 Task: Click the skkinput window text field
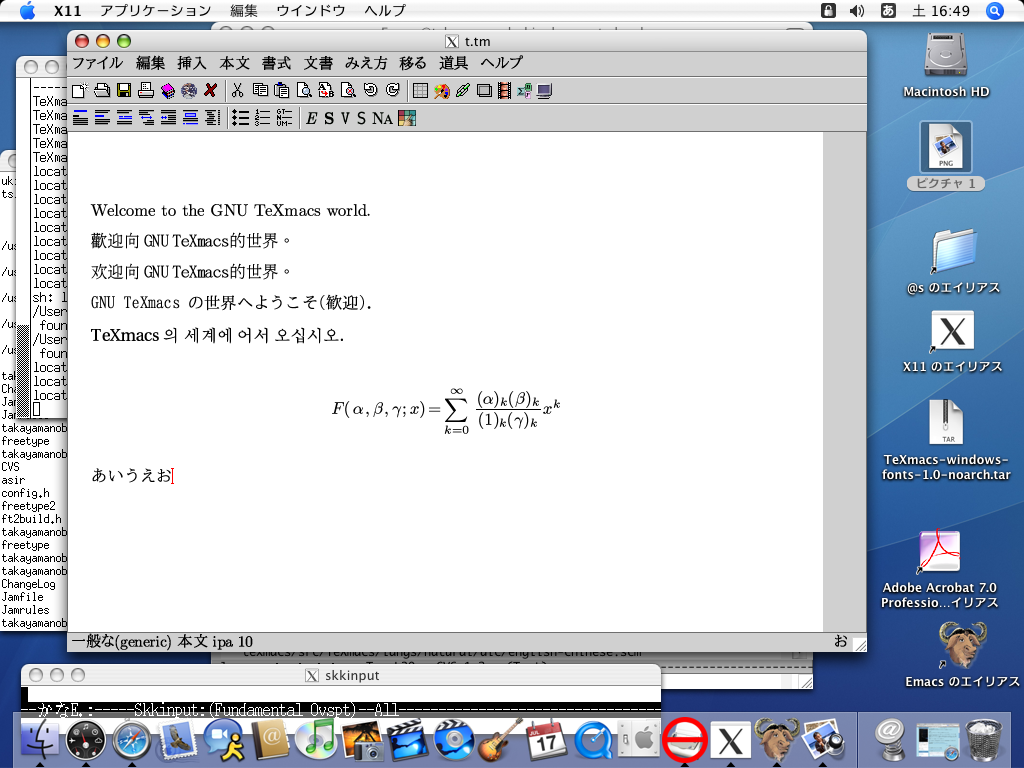pyautogui.click(x=345, y=694)
